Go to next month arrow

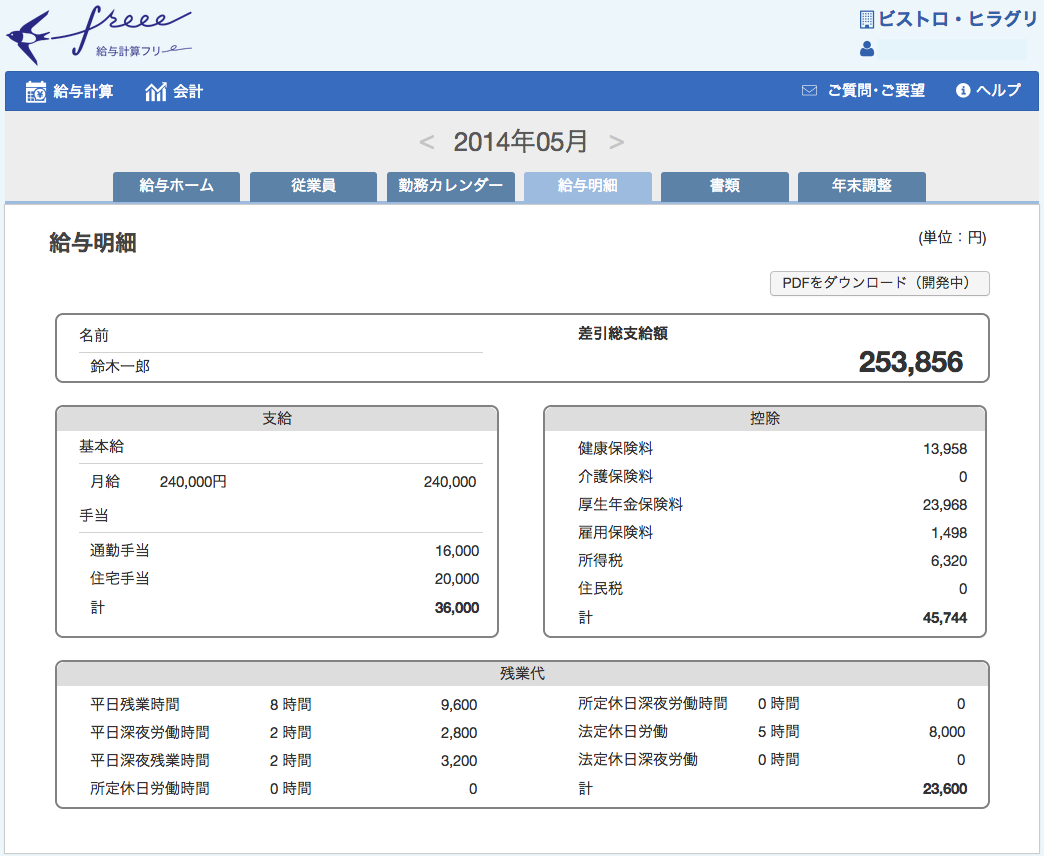tap(616, 142)
